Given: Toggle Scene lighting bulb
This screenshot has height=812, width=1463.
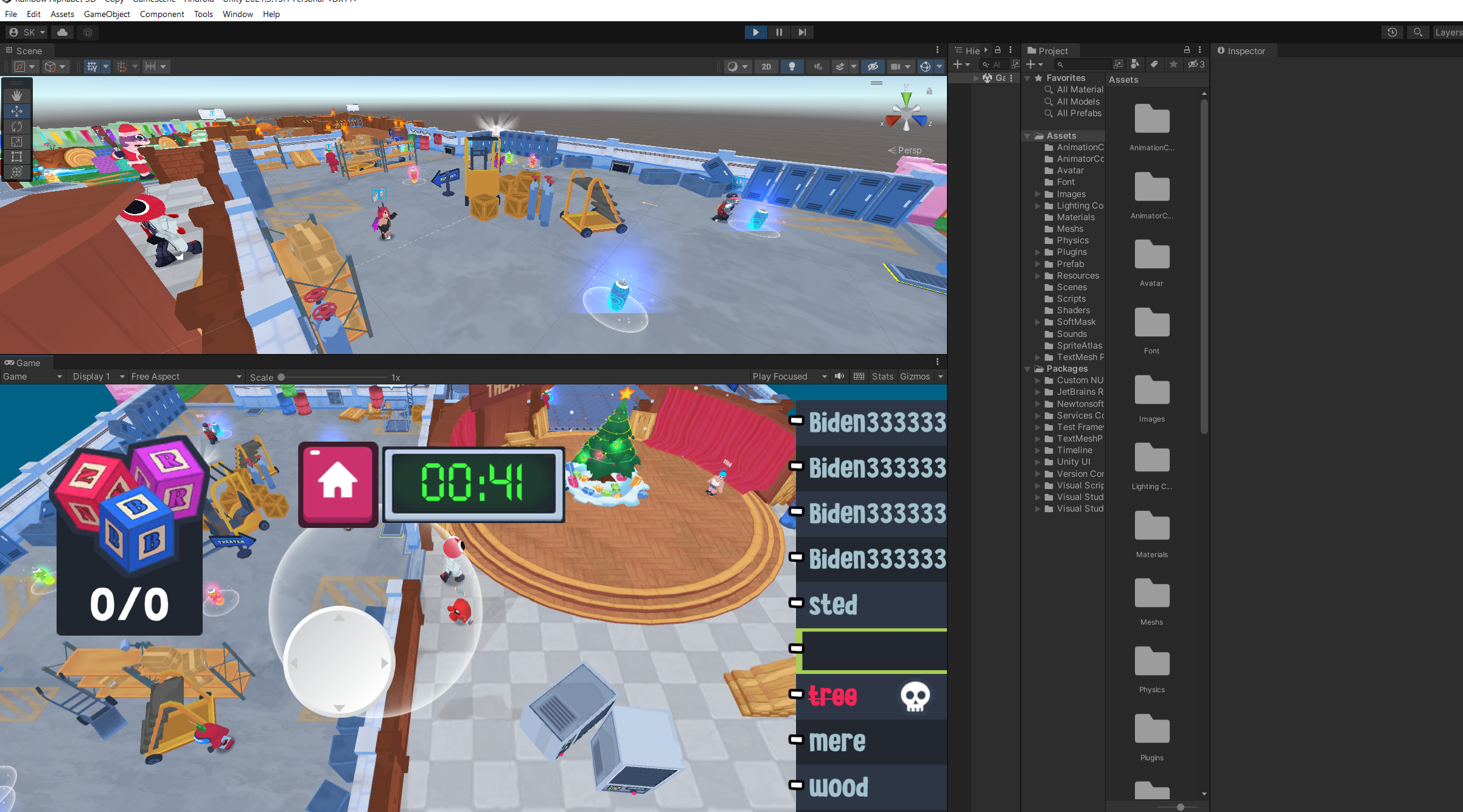Looking at the screenshot, I should [792, 66].
